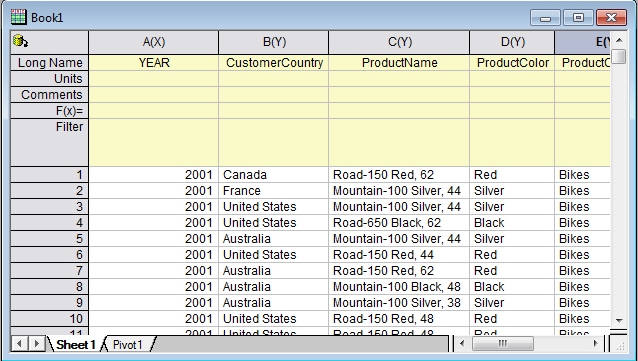Minimize the Book1 window
The width and height of the screenshot is (638, 361).
pos(546,18)
